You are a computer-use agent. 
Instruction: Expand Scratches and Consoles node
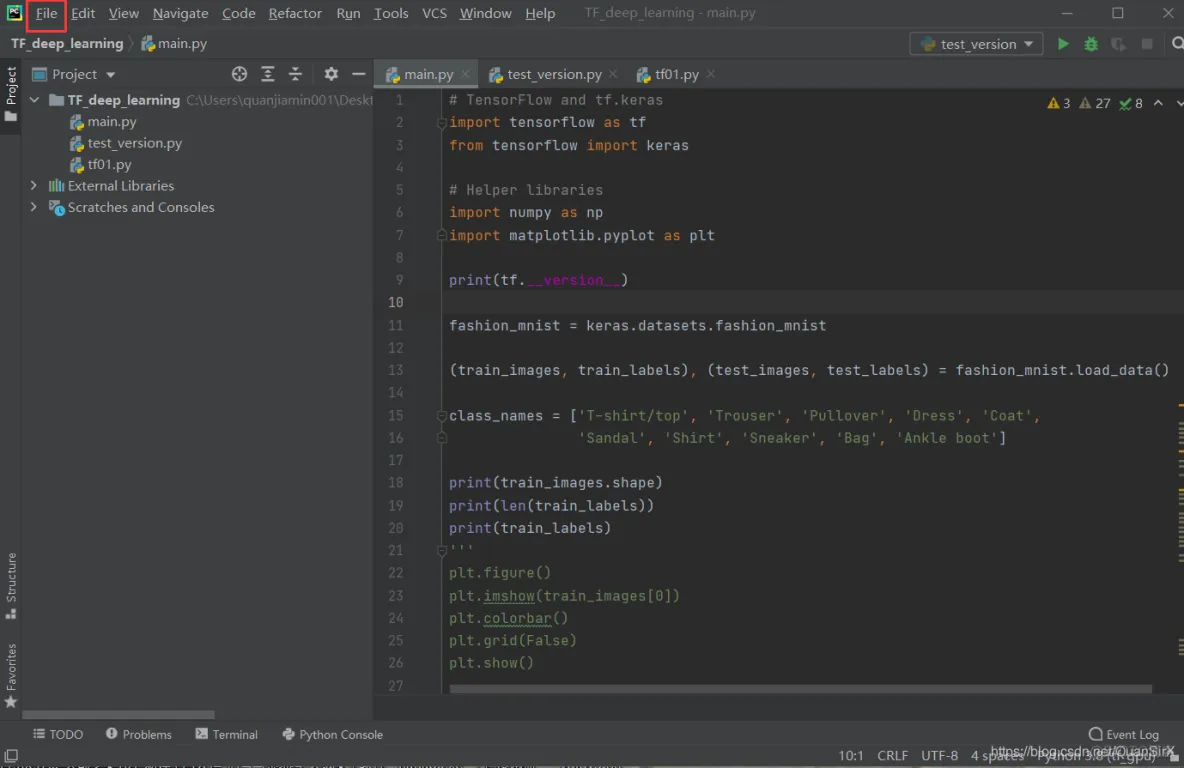[x=34, y=207]
